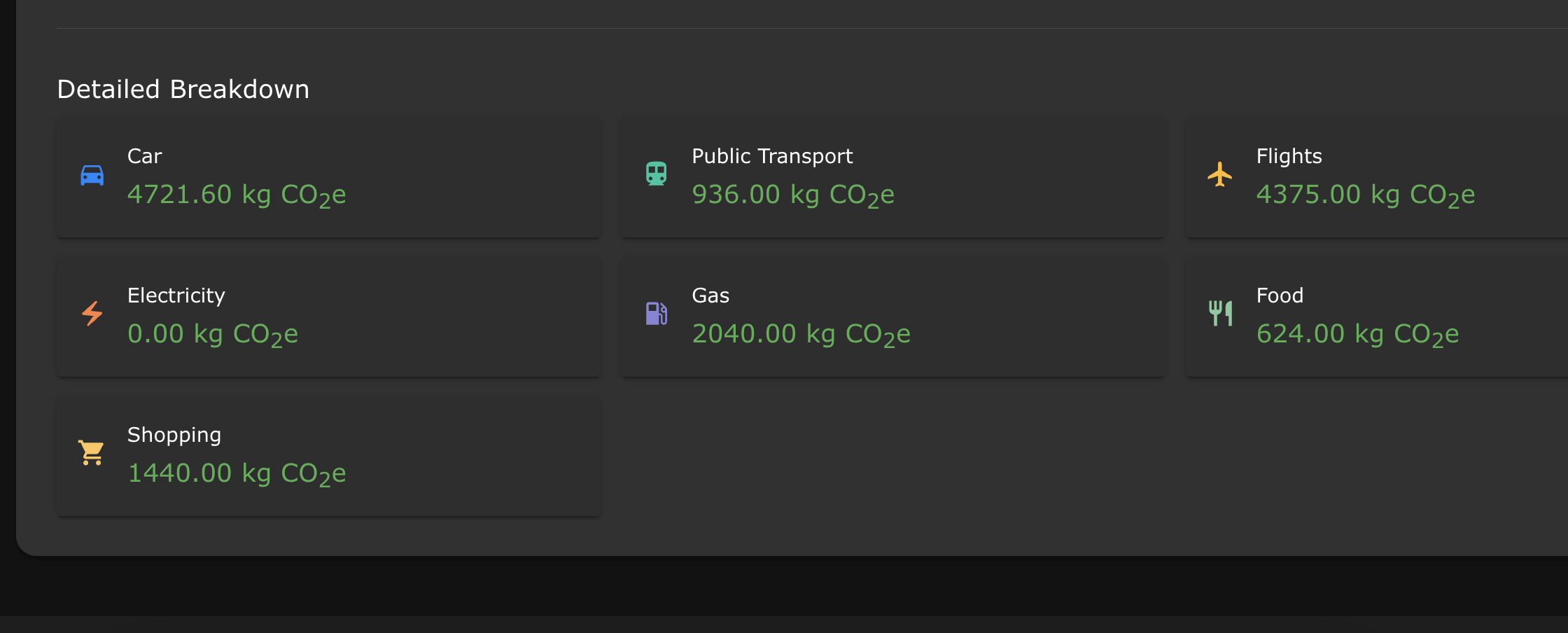Click the 2040.00 kg CO2e gas value
This screenshot has height=633, width=1568.
(x=801, y=335)
